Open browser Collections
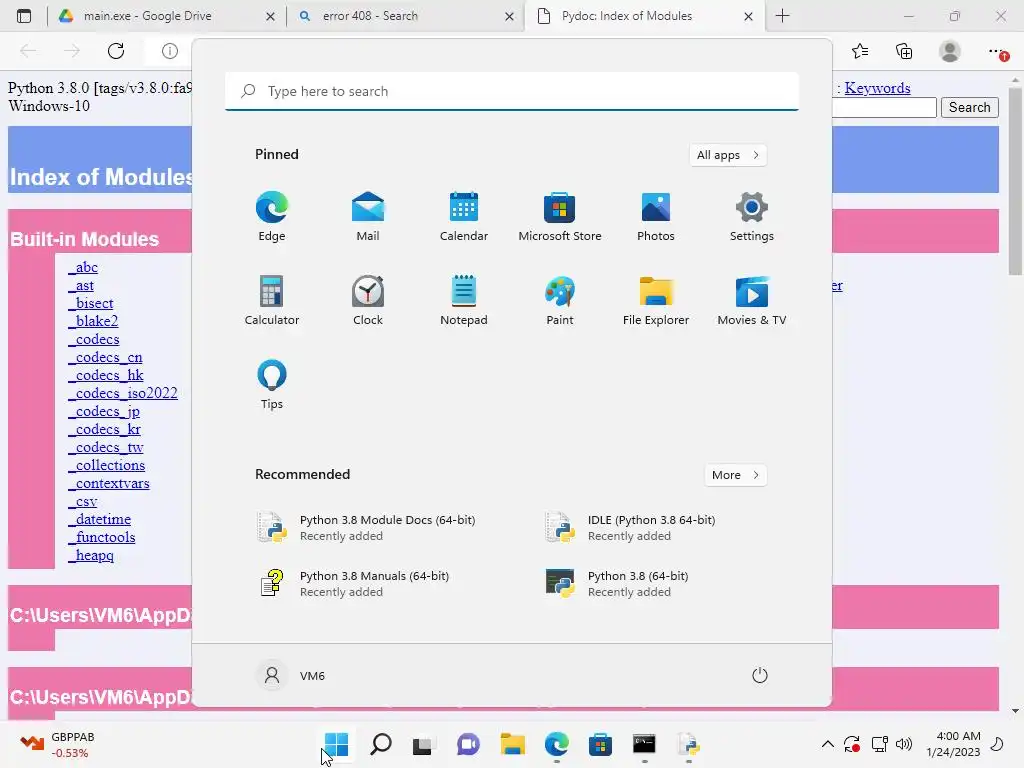Viewport: 1024px width, 768px height. [904, 51]
